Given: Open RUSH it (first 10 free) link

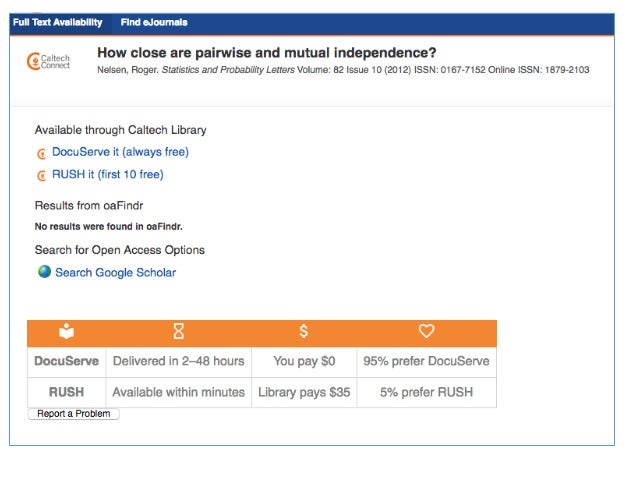Looking at the screenshot, I should pyautogui.click(x=108, y=174).
